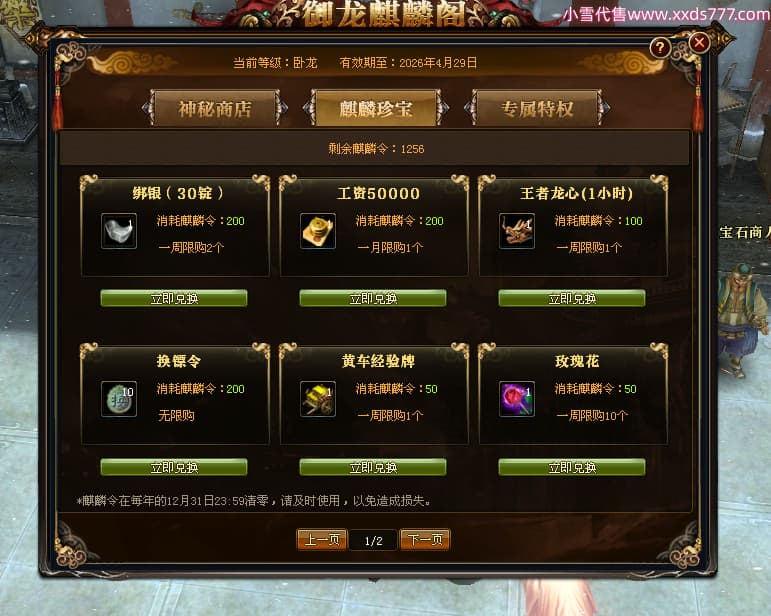Open the 专属特权 tab

(537, 108)
